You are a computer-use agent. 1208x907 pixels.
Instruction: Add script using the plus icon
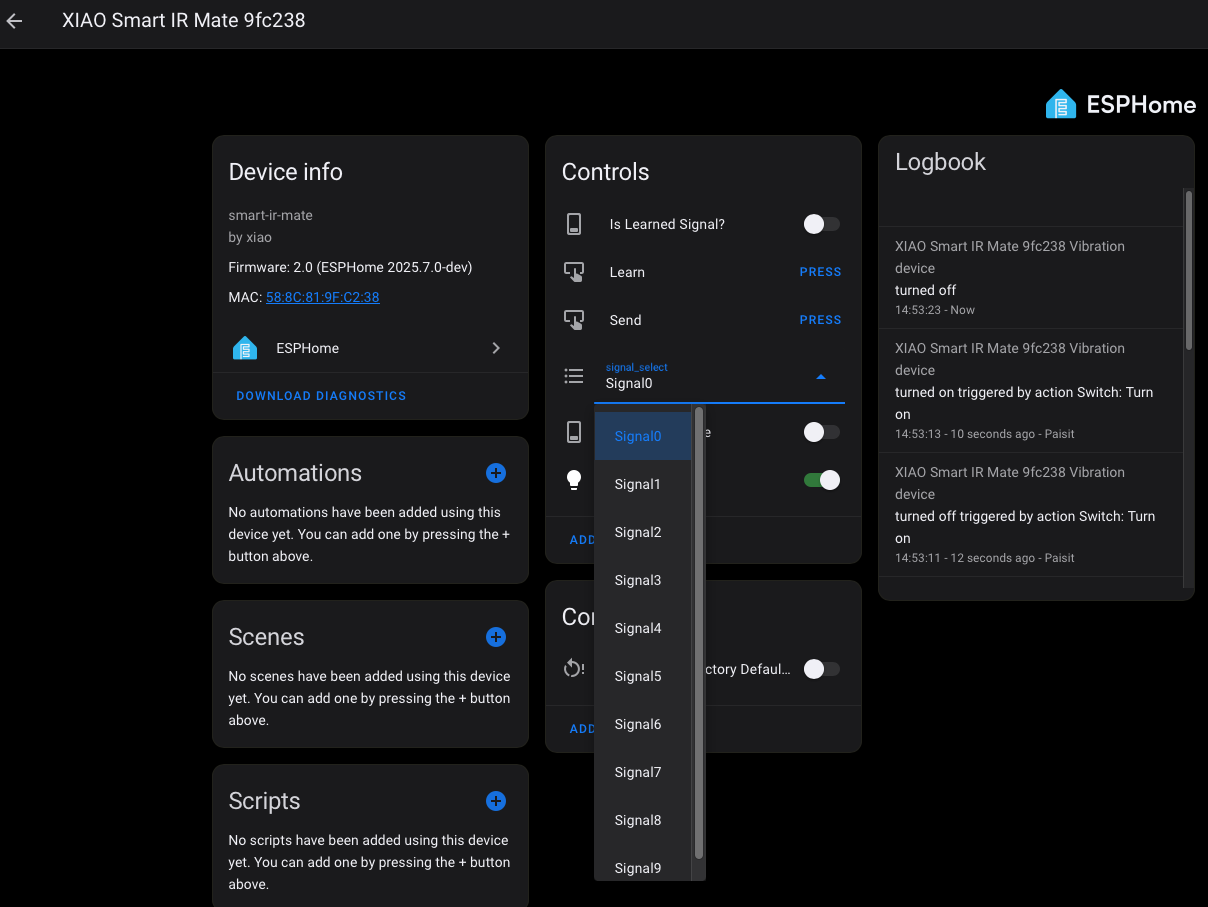tap(496, 801)
